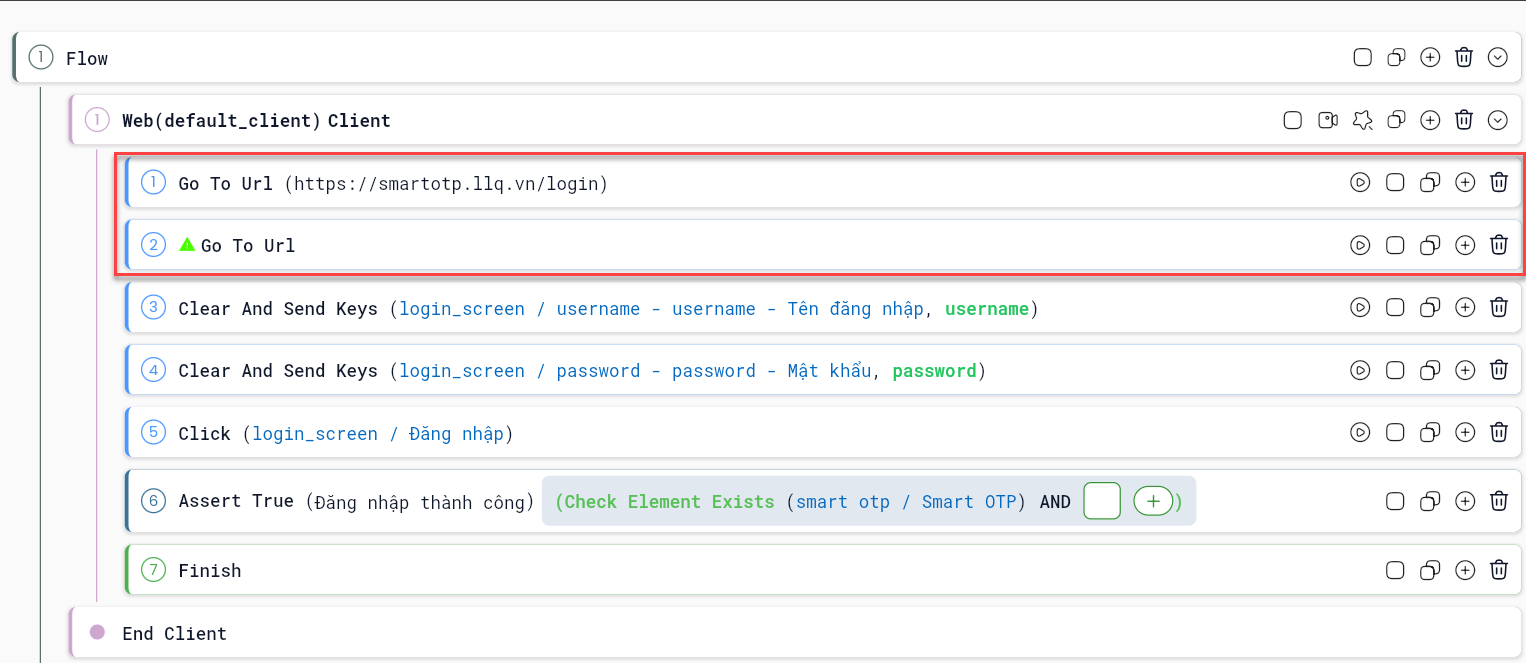Duplicate step 2 Go To Url with the warning

[x=1431, y=245]
